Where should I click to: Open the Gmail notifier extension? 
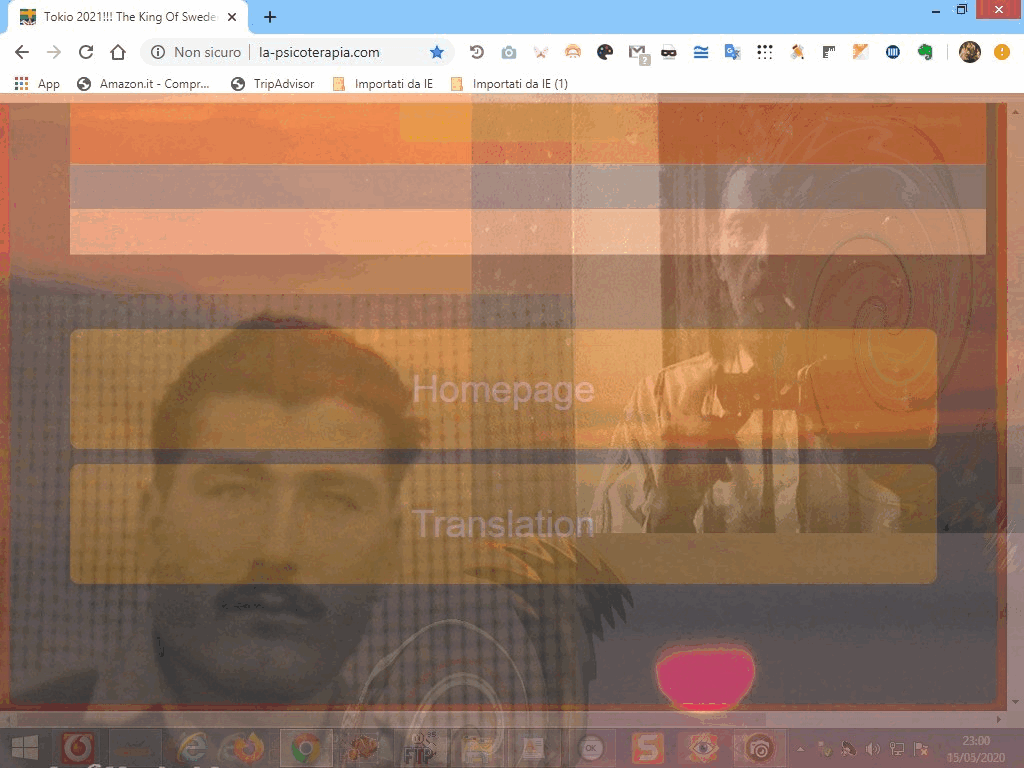tap(637, 52)
